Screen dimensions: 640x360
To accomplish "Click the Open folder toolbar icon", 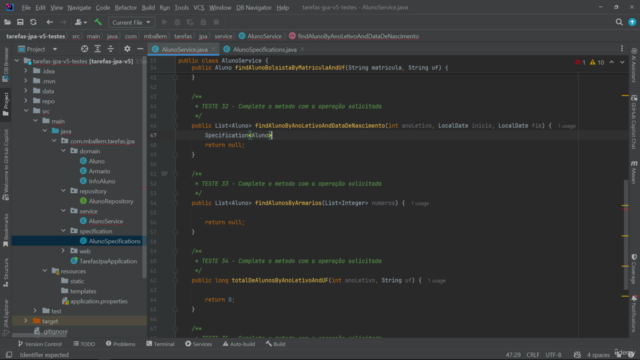I will point(7,22).
